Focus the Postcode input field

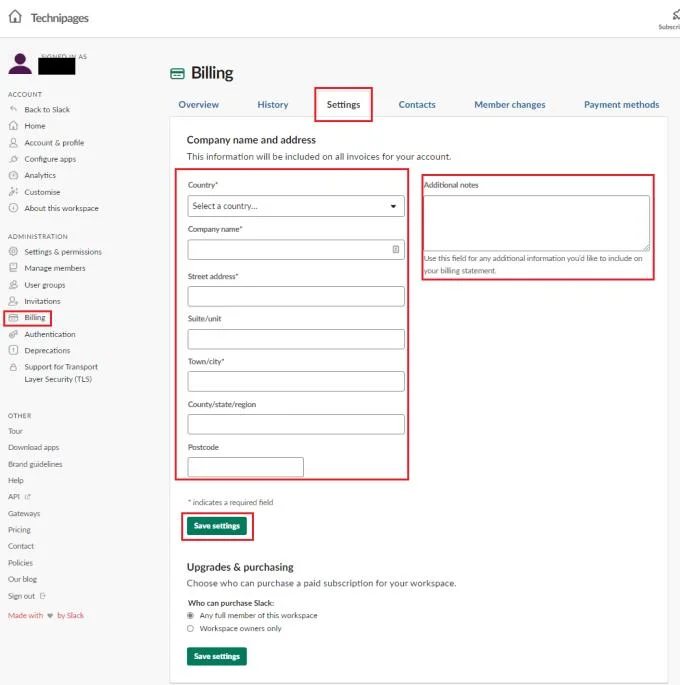pyautogui.click(x=245, y=467)
